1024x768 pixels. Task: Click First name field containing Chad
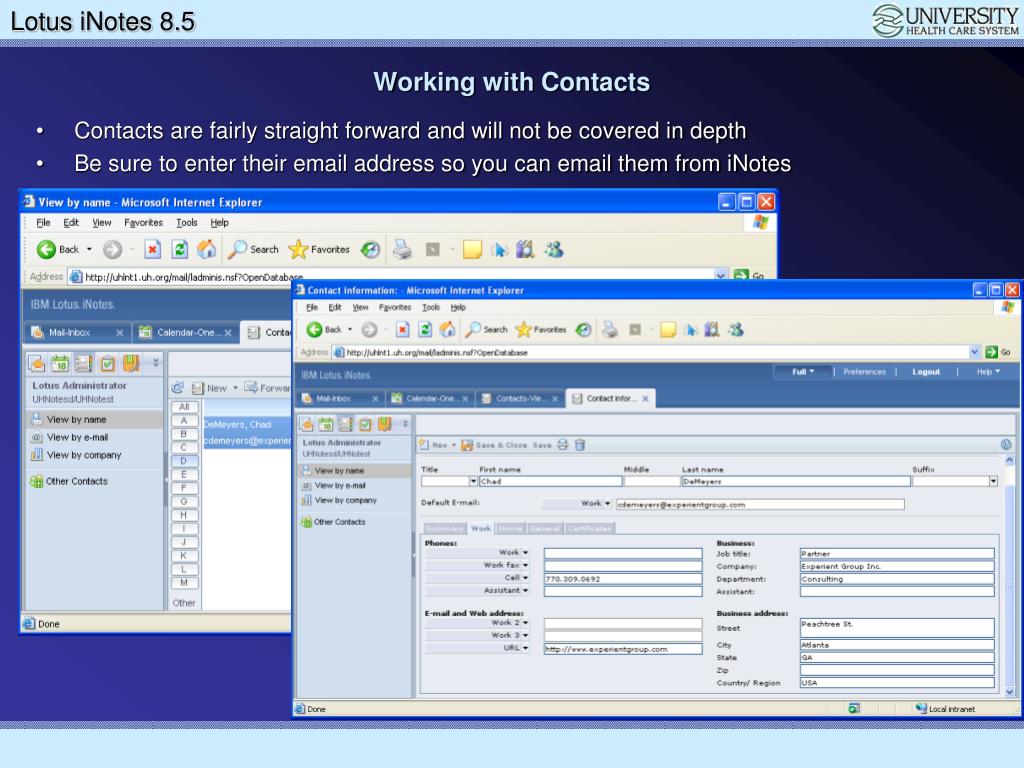[x=551, y=481]
